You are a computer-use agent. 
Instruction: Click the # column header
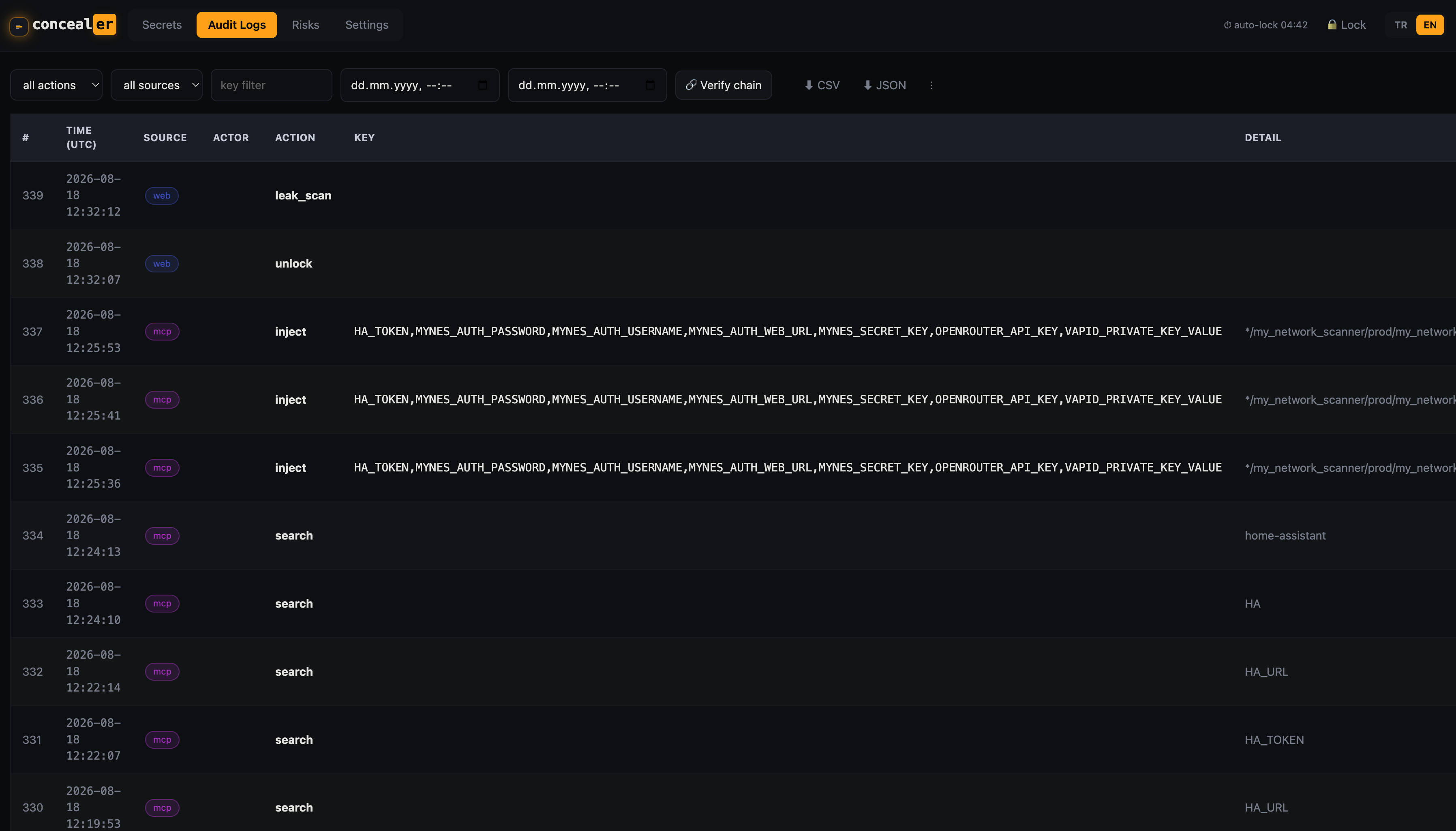(x=26, y=137)
